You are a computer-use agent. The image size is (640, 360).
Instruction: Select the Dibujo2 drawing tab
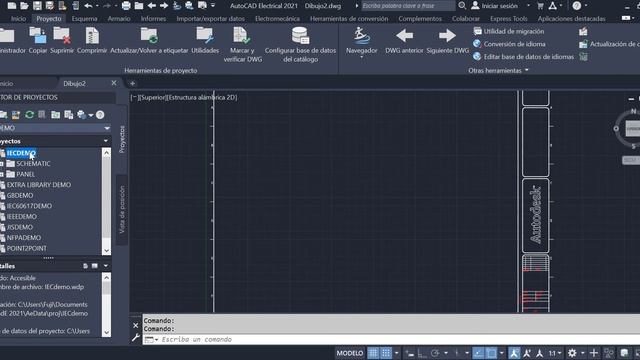[x=74, y=83]
